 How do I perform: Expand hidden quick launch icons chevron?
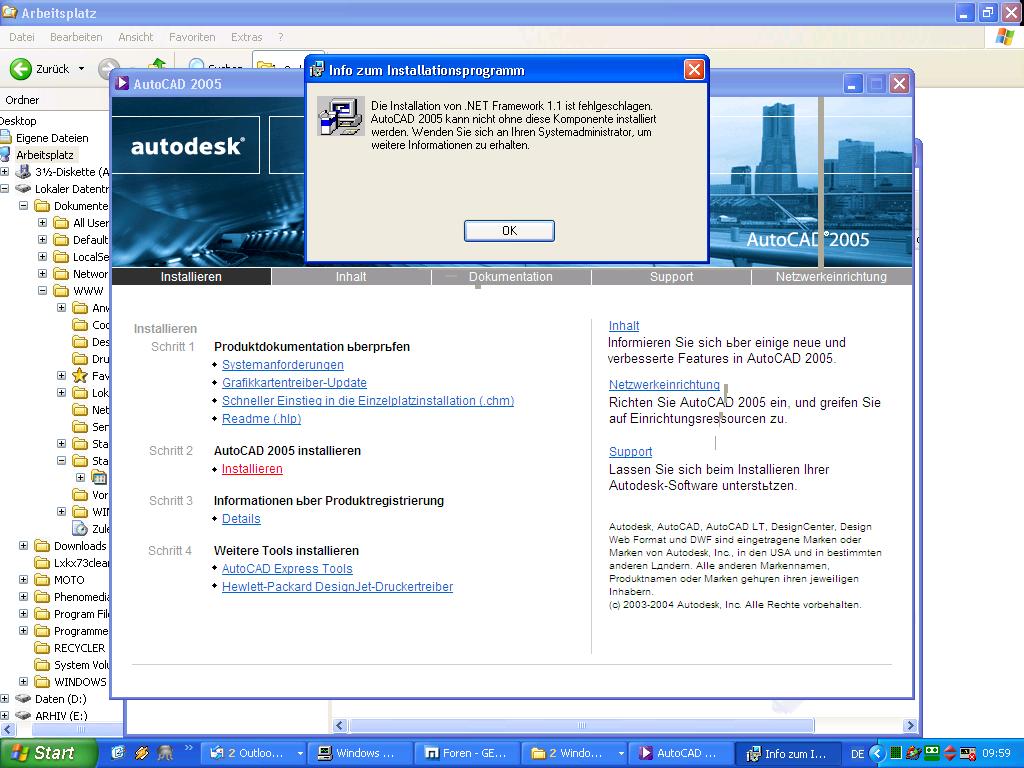(x=189, y=748)
